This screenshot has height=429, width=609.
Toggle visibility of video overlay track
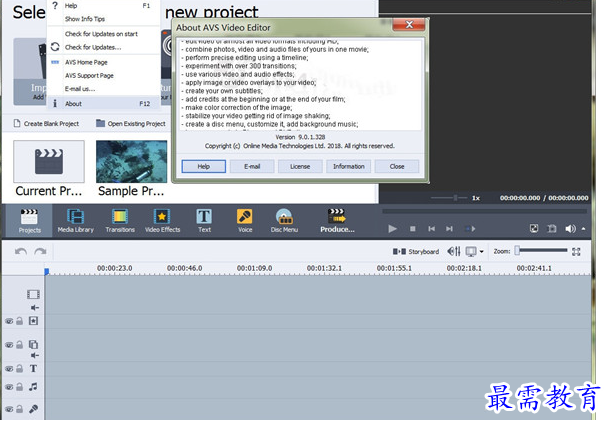[x=9, y=345]
